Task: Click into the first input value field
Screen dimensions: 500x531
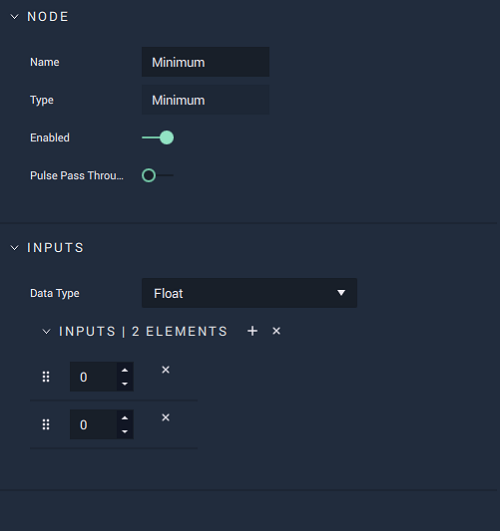Action: pyautogui.click(x=93, y=377)
